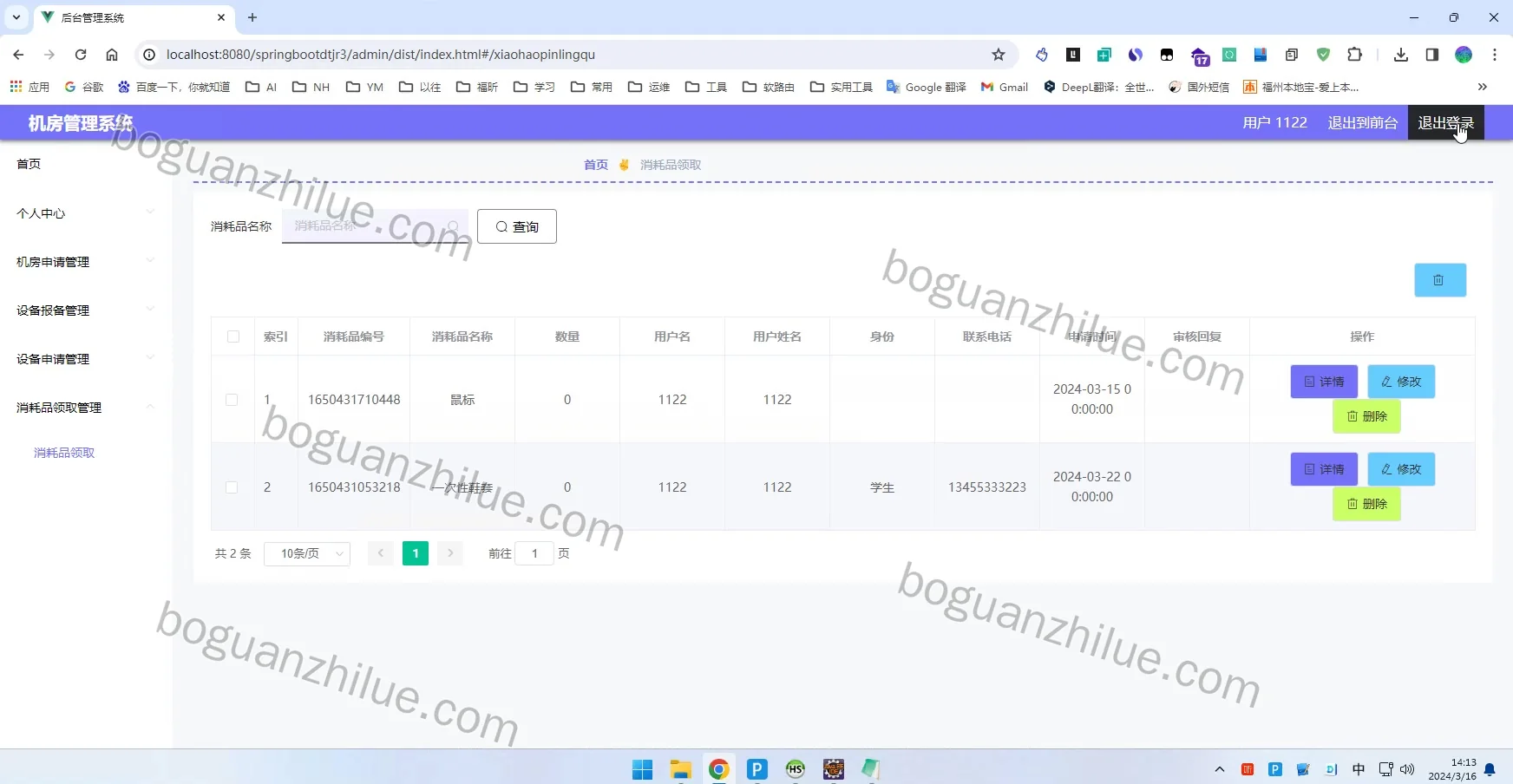Show hidden bookmarks with the double-chevron
The width and height of the screenshot is (1513, 784).
(1483, 87)
